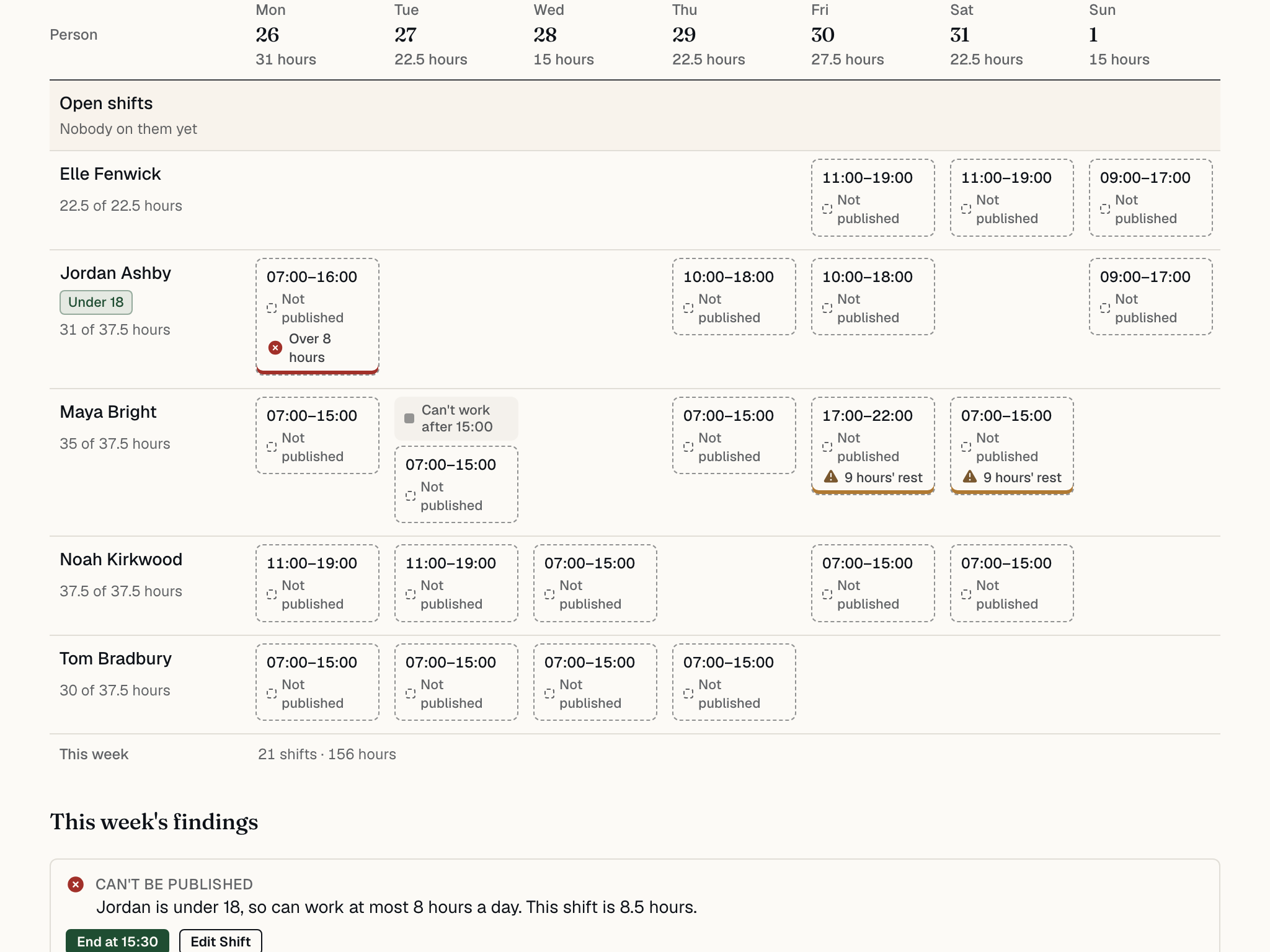The image size is (1270, 952).
Task: Open Elle Fenwick's Sunday 09:00–17:00 shift
Action: [x=1151, y=198]
